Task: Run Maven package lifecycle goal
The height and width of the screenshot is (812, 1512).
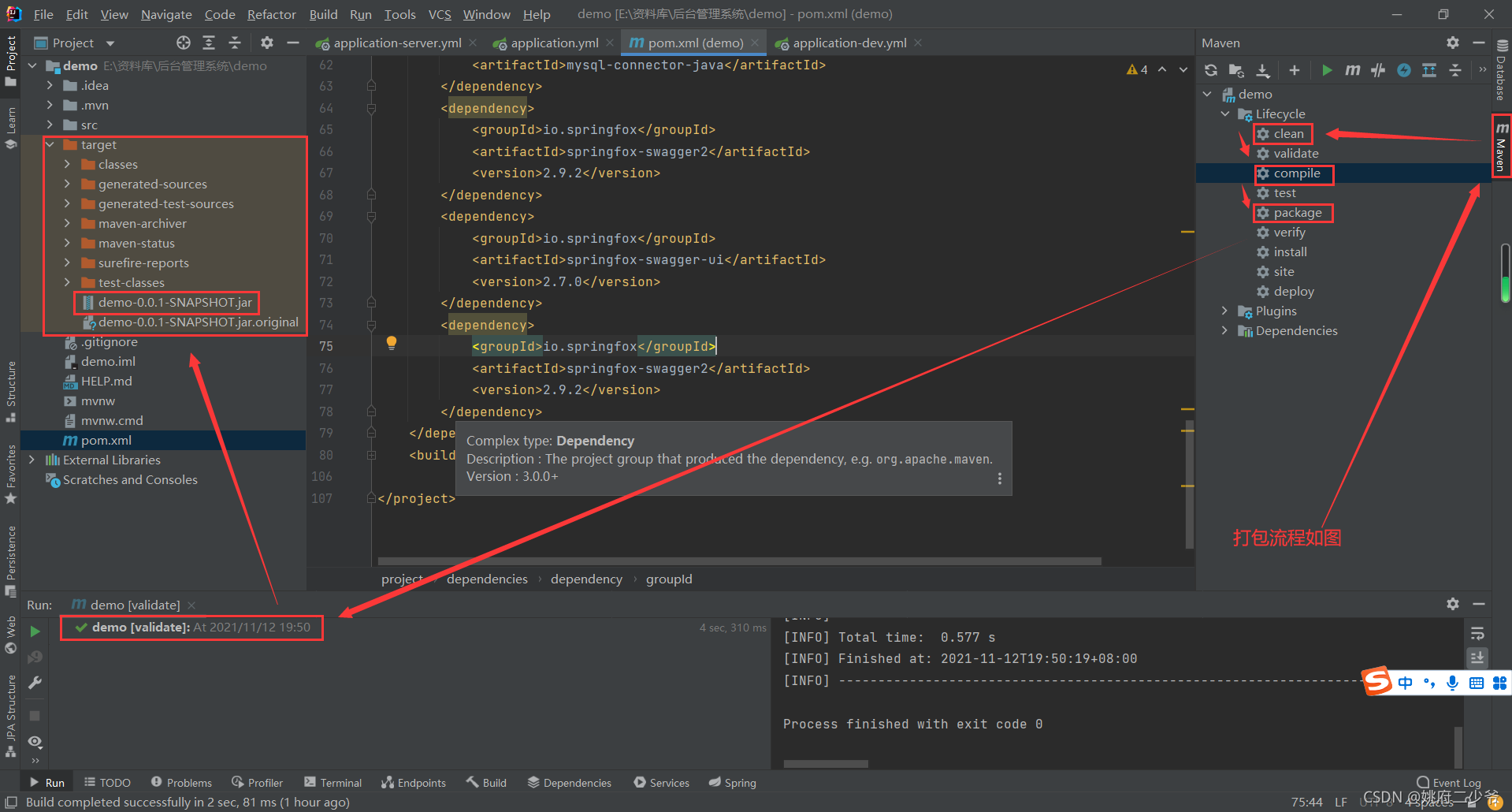Action: [x=1297, y=213]
